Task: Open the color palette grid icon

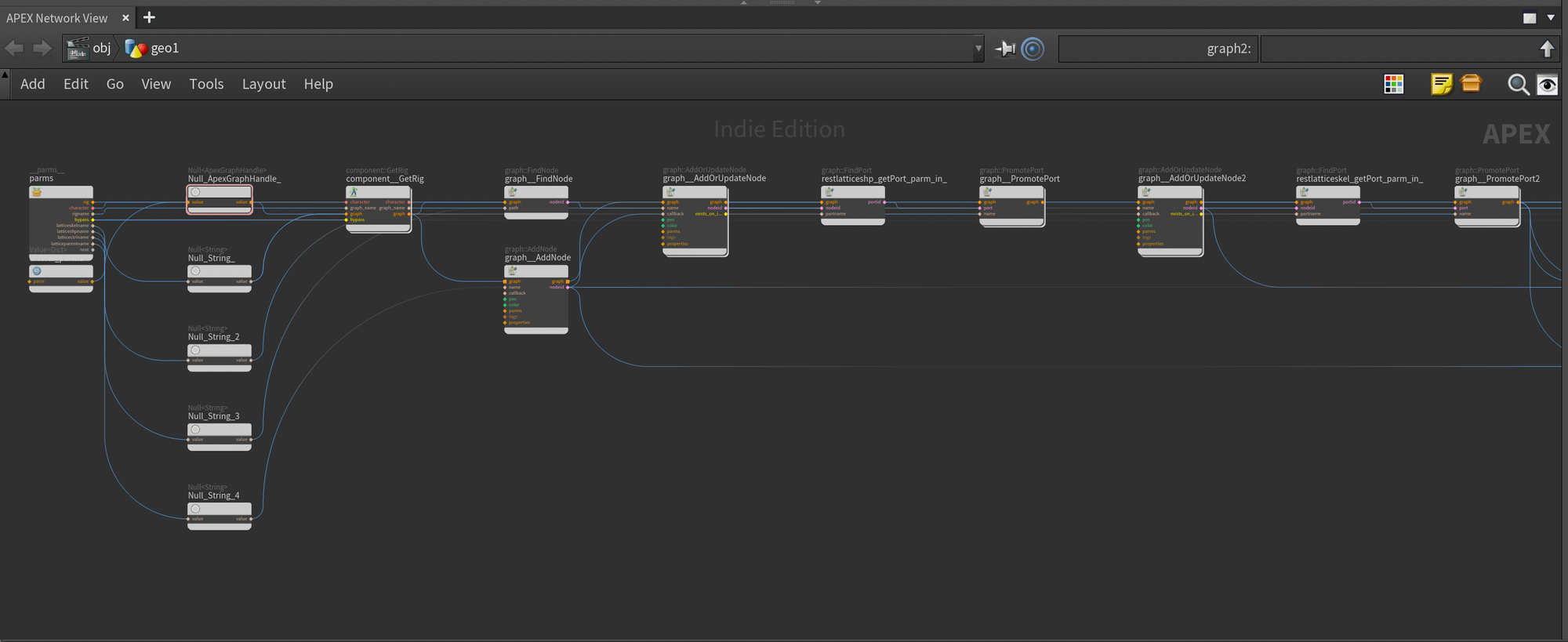Action: coord(1393,85)
